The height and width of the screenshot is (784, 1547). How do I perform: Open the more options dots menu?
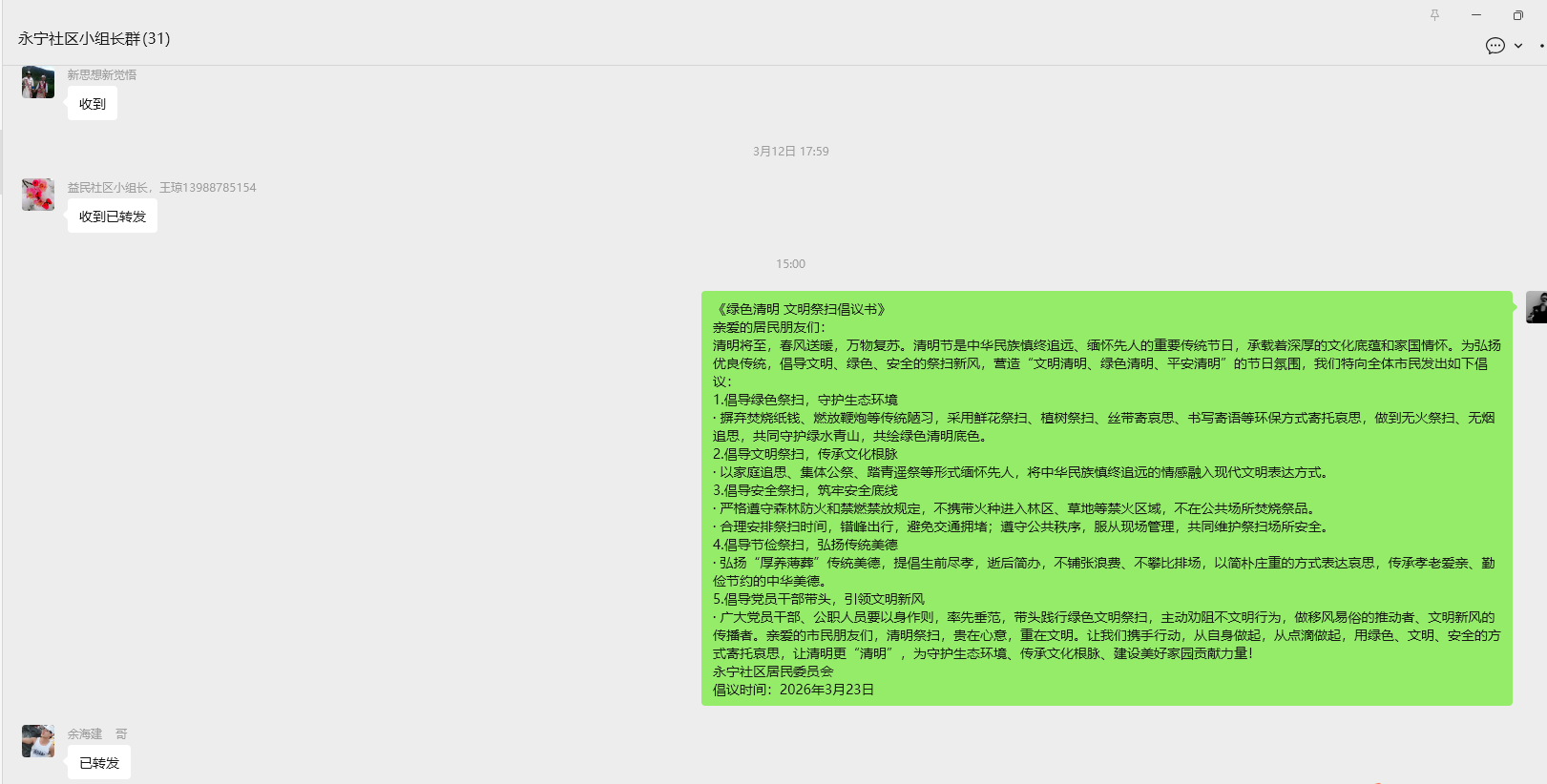pyautogui.click(x=1540, y=46)
